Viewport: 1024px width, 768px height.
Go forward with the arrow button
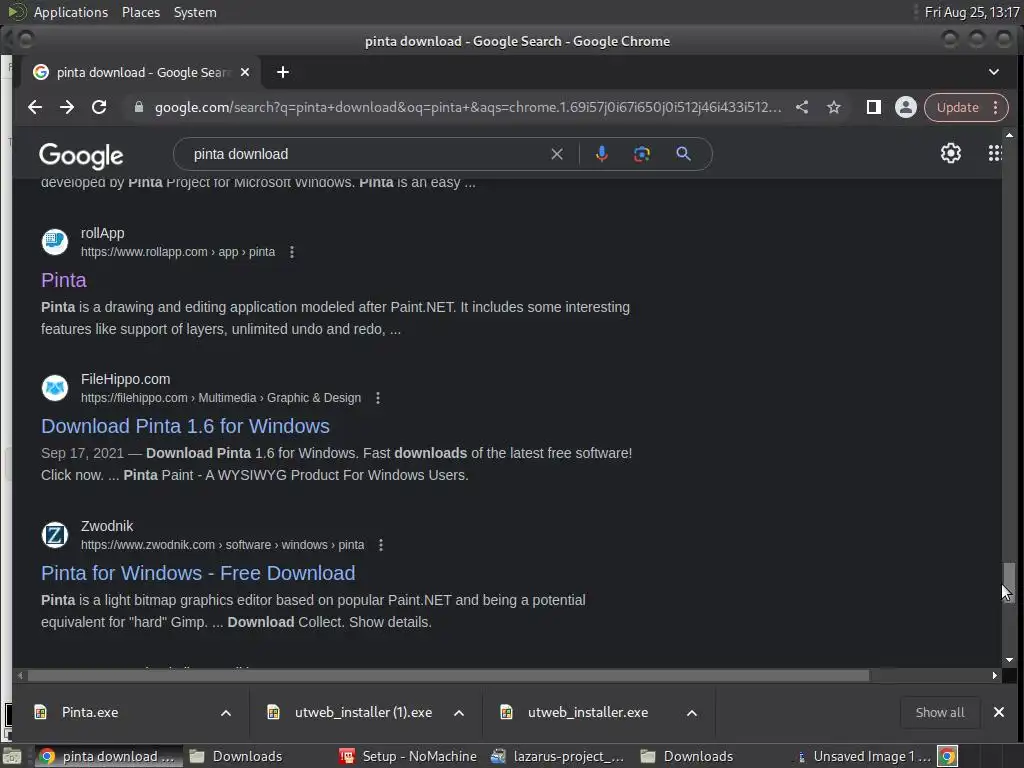[x=67, y=107]
